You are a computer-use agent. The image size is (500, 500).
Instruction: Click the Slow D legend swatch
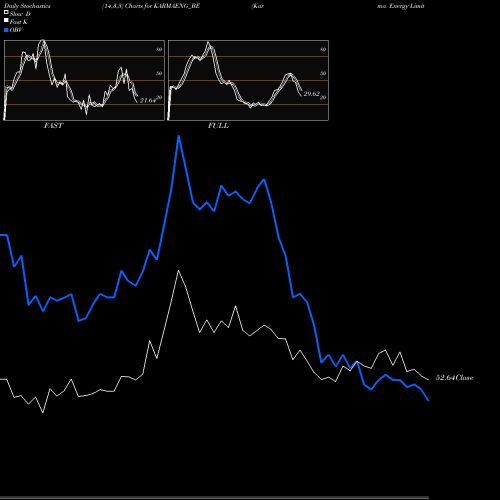point(6,13)
